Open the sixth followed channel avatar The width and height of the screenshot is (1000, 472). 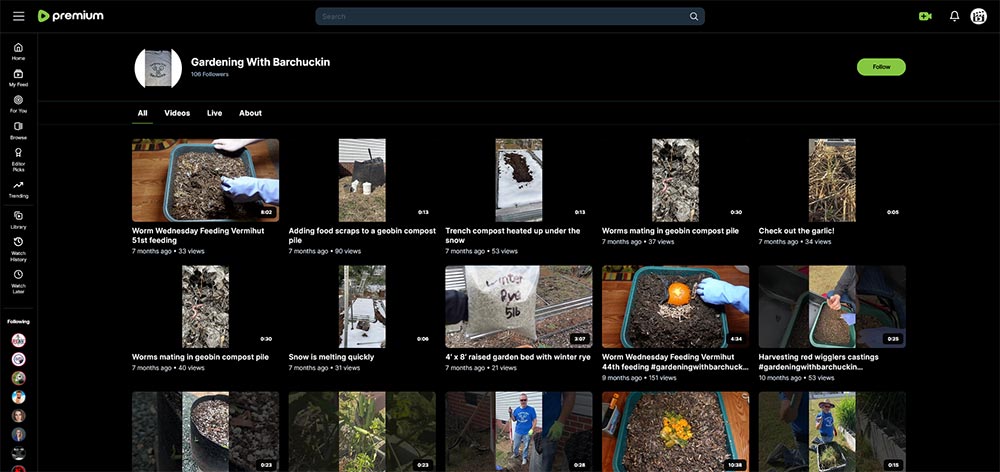[18, 434]
